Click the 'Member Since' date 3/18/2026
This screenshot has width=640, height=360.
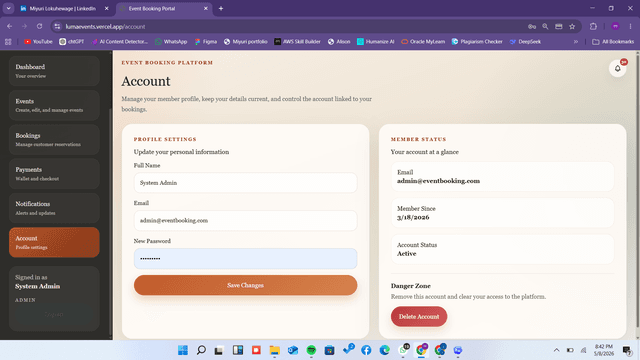pos(413,218)
